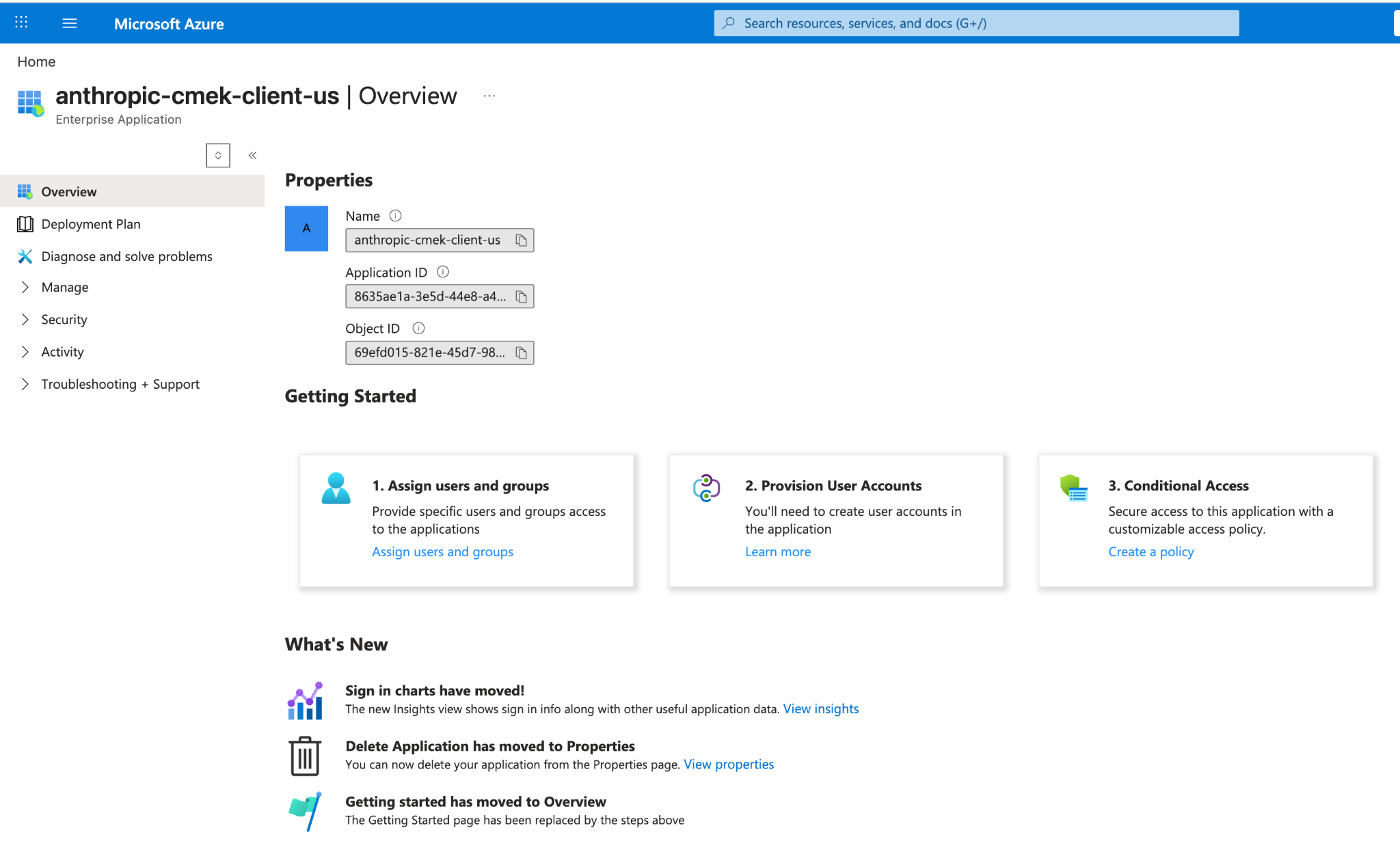Expand the Manage section chevron
Screen dimensions: 1400x854
[25, 287]
